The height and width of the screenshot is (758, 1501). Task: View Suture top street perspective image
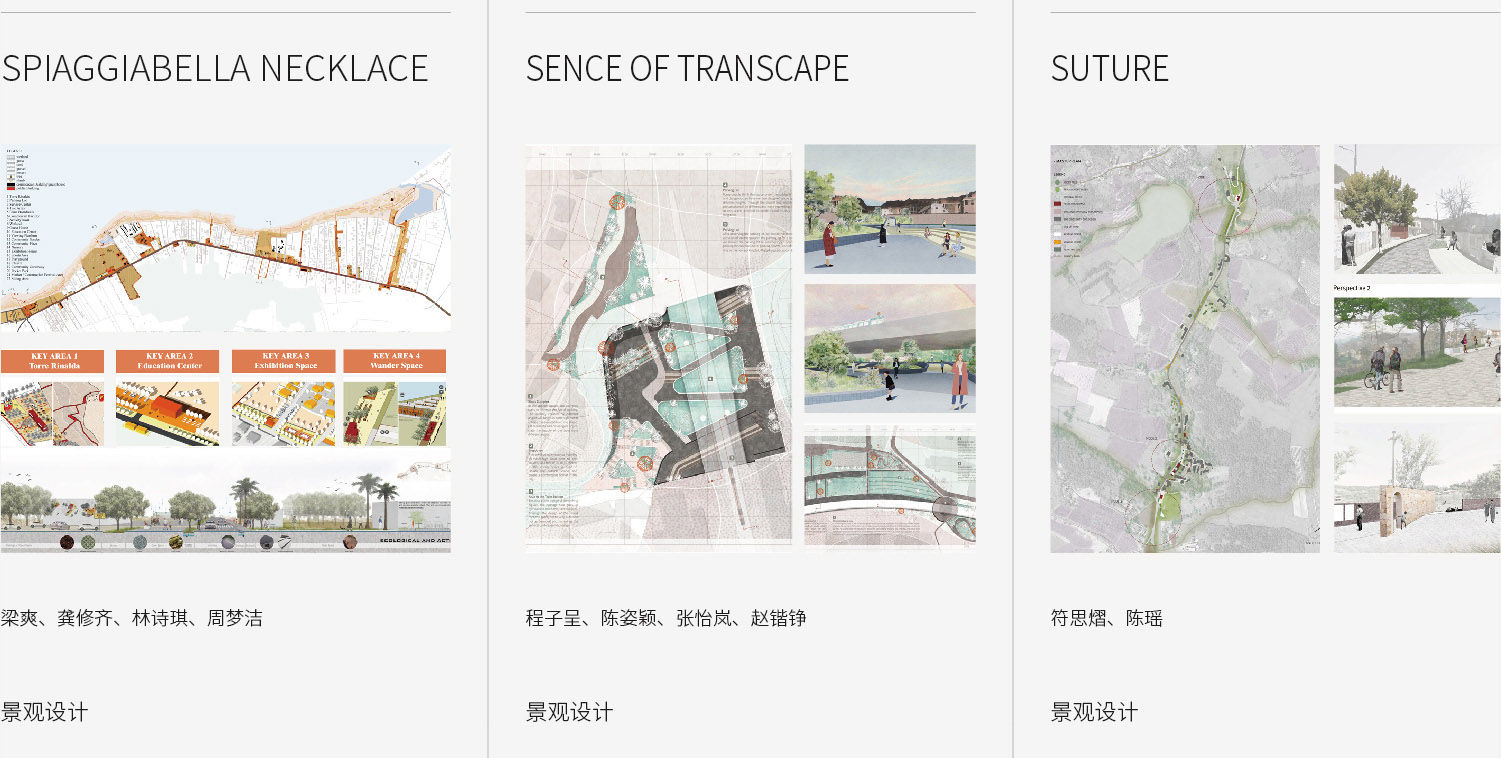point(1417,209)
